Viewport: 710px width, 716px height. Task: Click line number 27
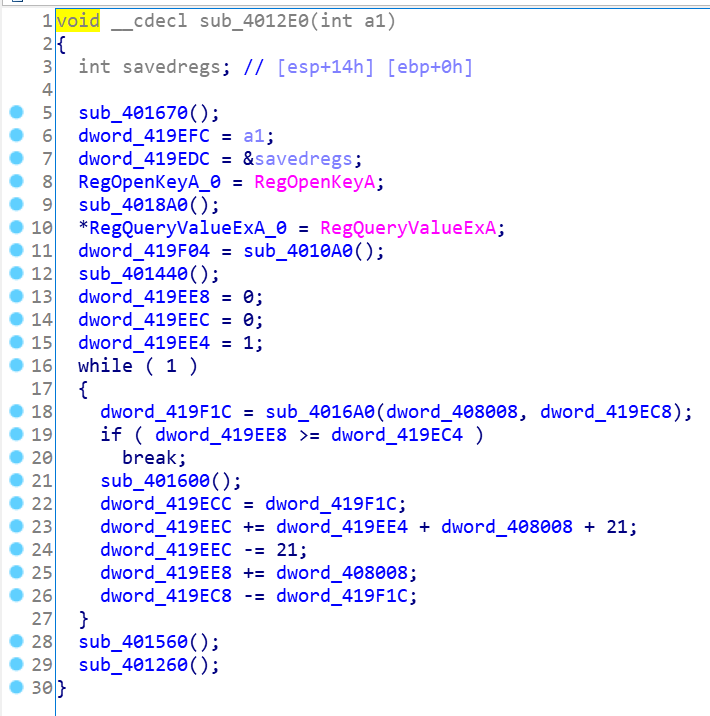42,619
